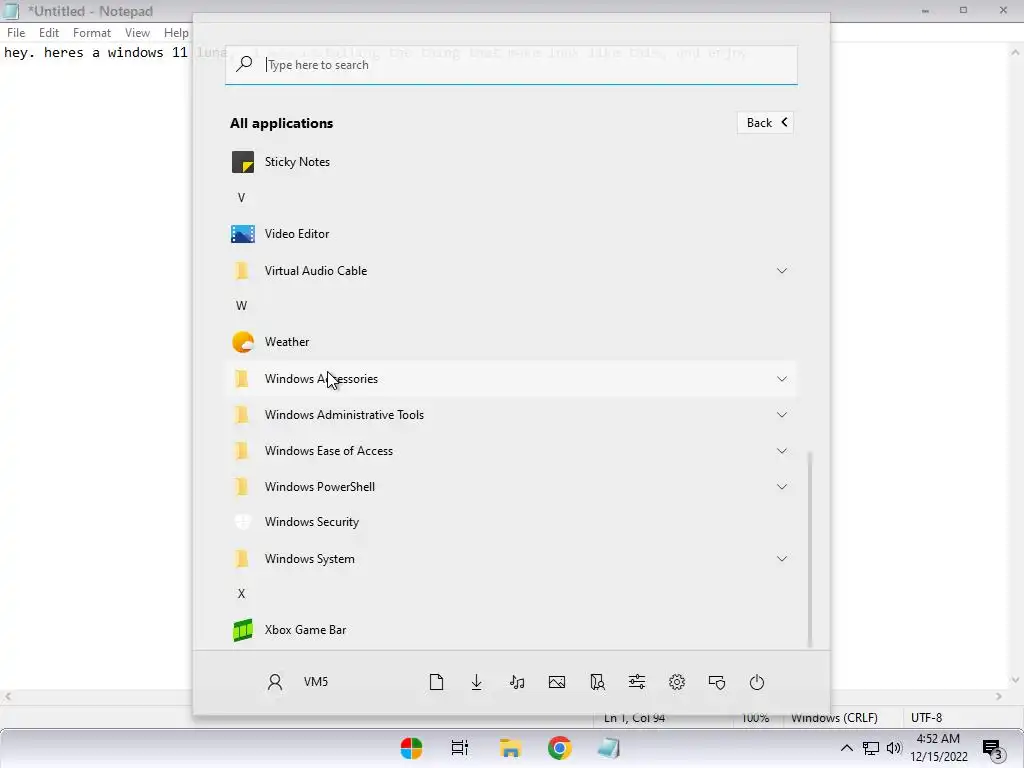Launch Google Chrome from the taskbar
Viewport: 1024px width, 768px height.
click(560, 748)
